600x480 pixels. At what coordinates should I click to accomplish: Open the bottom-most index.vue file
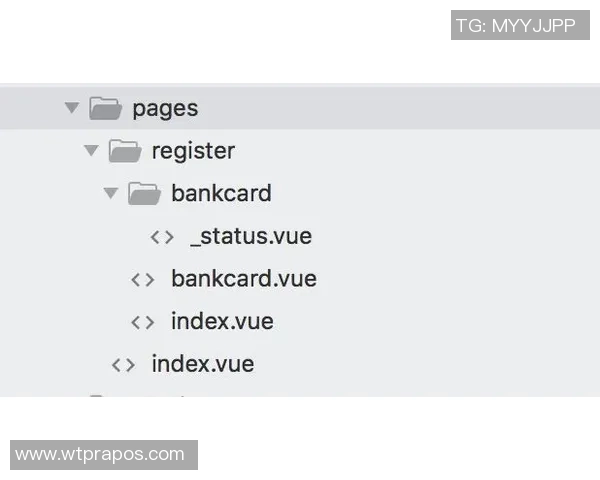point(202,365)
